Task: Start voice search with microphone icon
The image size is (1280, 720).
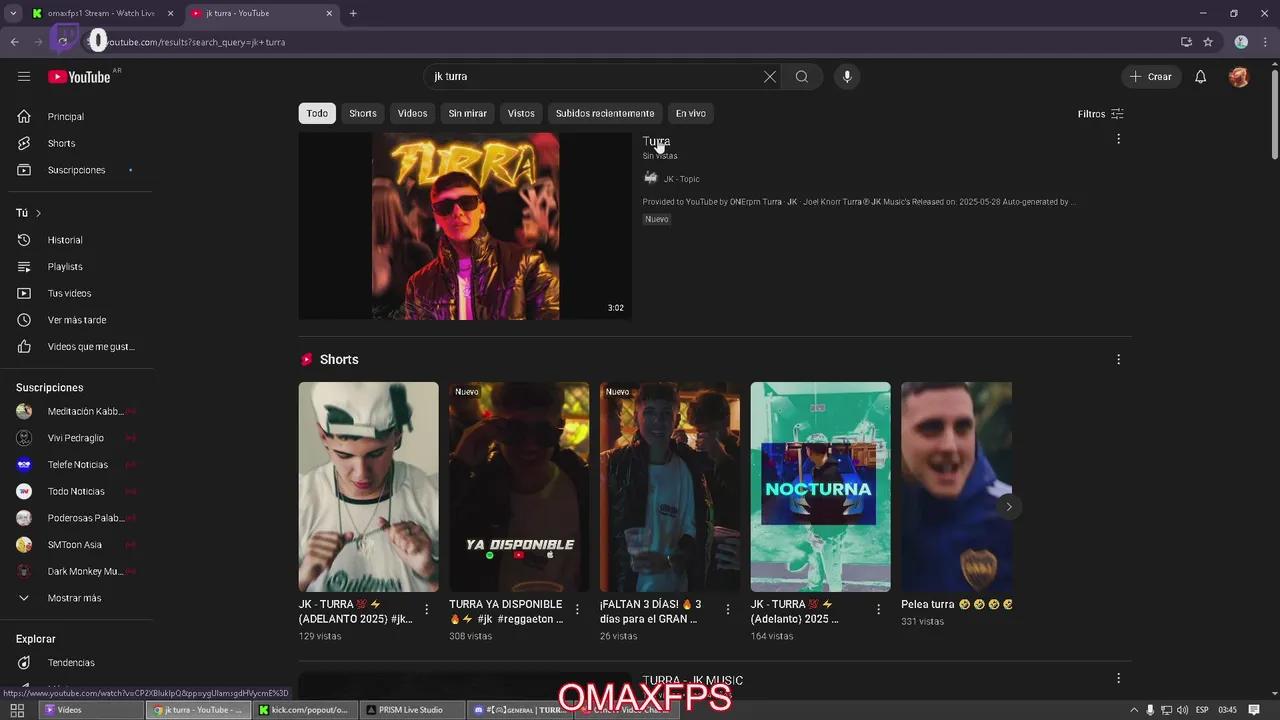Action: [847, 77]
